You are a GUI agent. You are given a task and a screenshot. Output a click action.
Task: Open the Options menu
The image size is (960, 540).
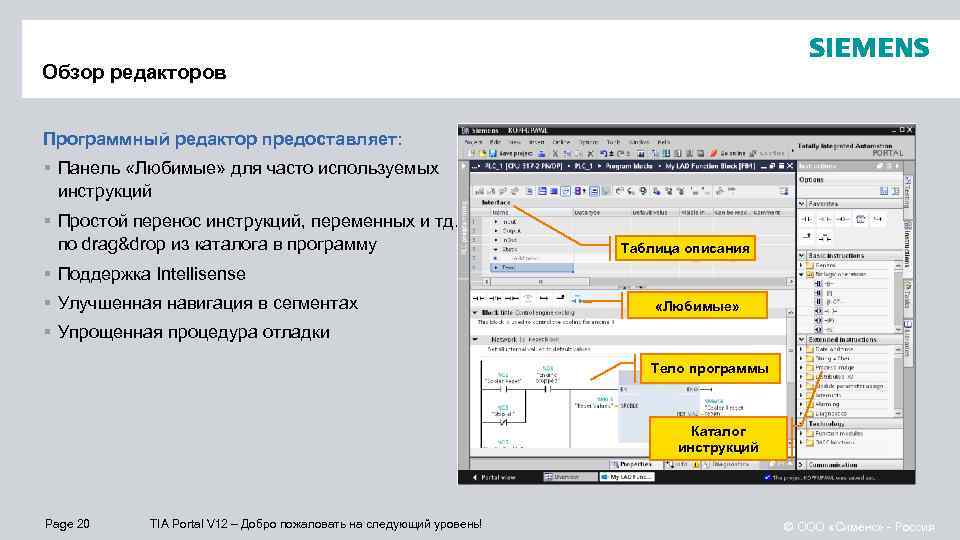[589, 142]
